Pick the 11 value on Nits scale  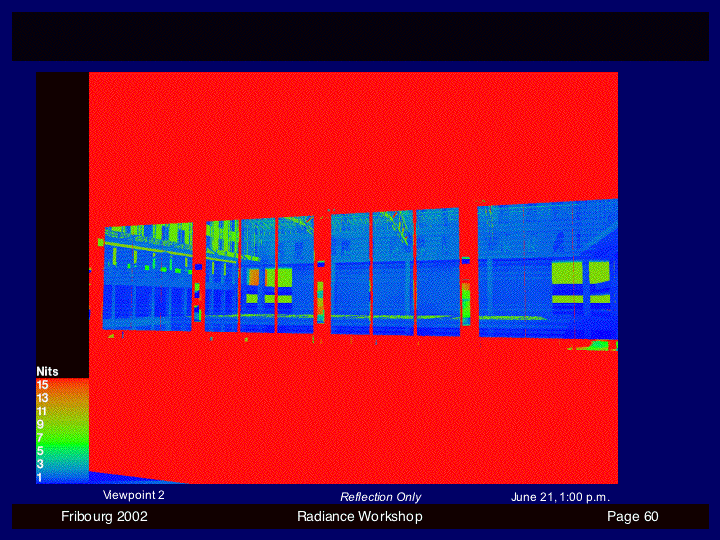42,411
